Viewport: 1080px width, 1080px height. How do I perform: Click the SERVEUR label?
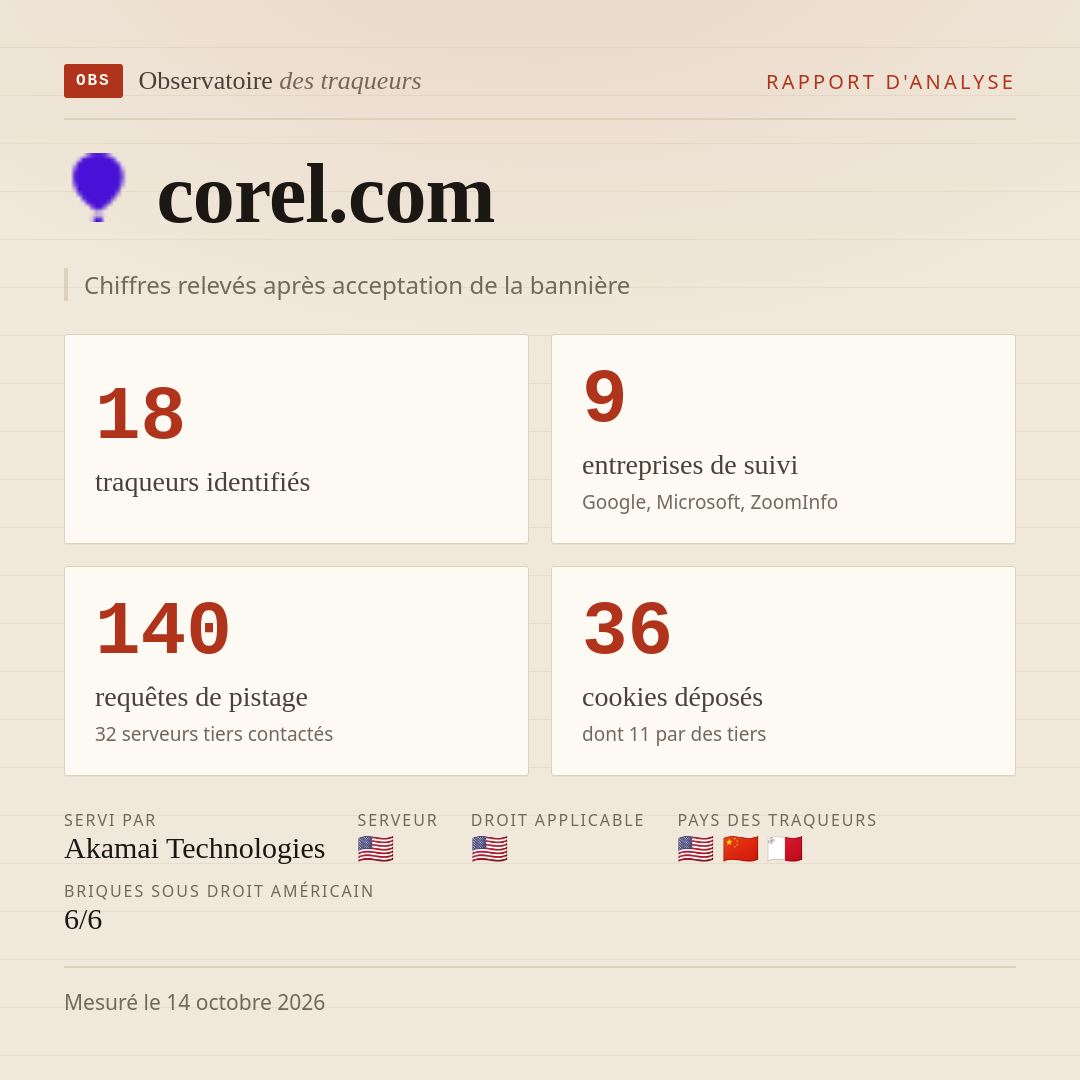pos(397,820)
